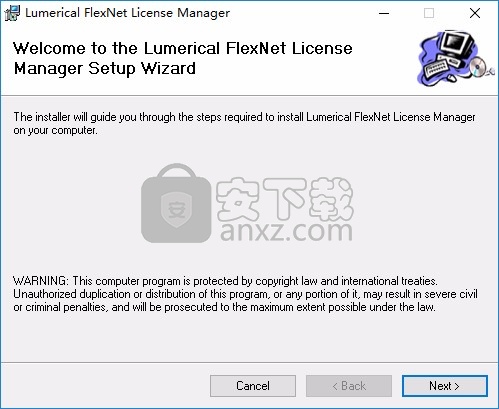Click the computer and CD banner graphic
The image size is (499, 409).
455,59
